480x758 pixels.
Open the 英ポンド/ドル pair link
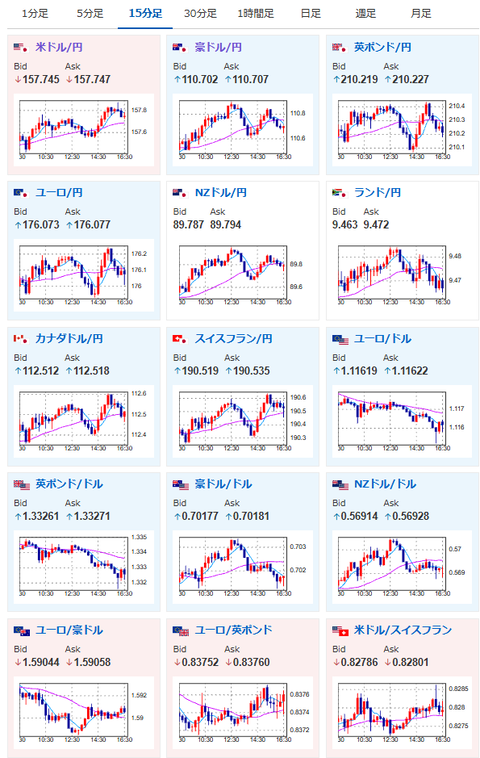click(x=69, y=484)
